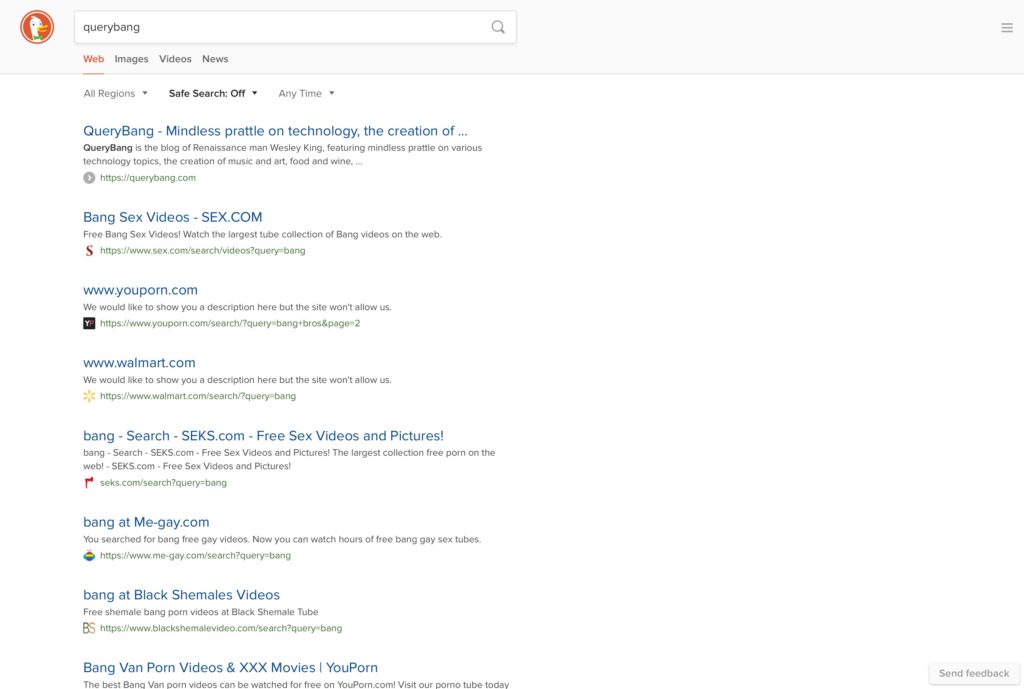This screenshot has height=689, width=1024.
Task: Switch to the Images tab
Action: coord(131,59)
